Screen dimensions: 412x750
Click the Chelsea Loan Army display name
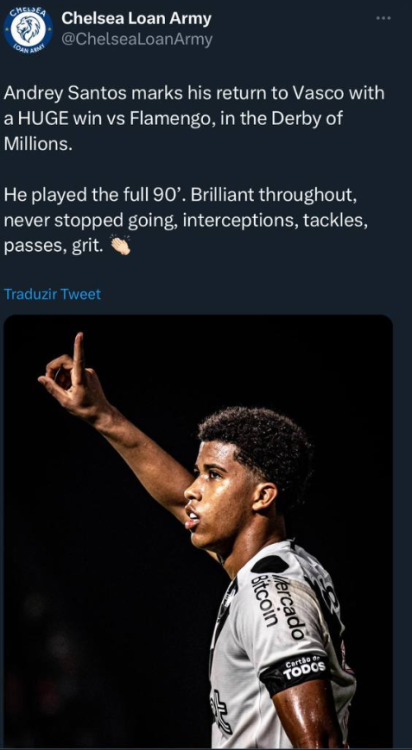click(136, 19)
